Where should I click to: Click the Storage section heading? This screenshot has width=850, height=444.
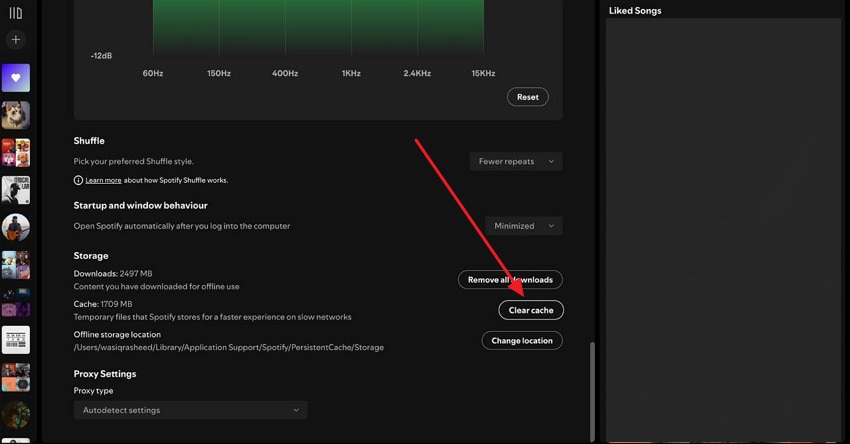(x=91, y=255)
